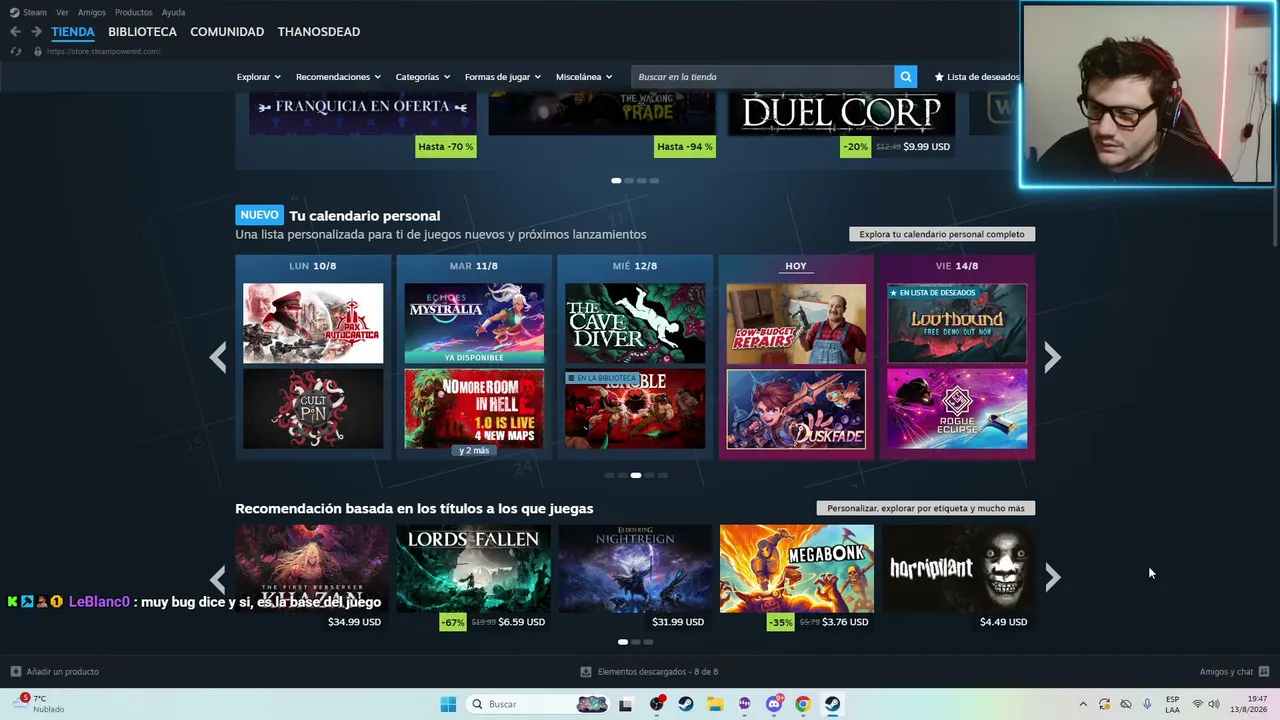Image resolution: width=1280 pixels, height=720 pixels.
Task: Open File Explorer from the taskbar
Action: [715, 704]
